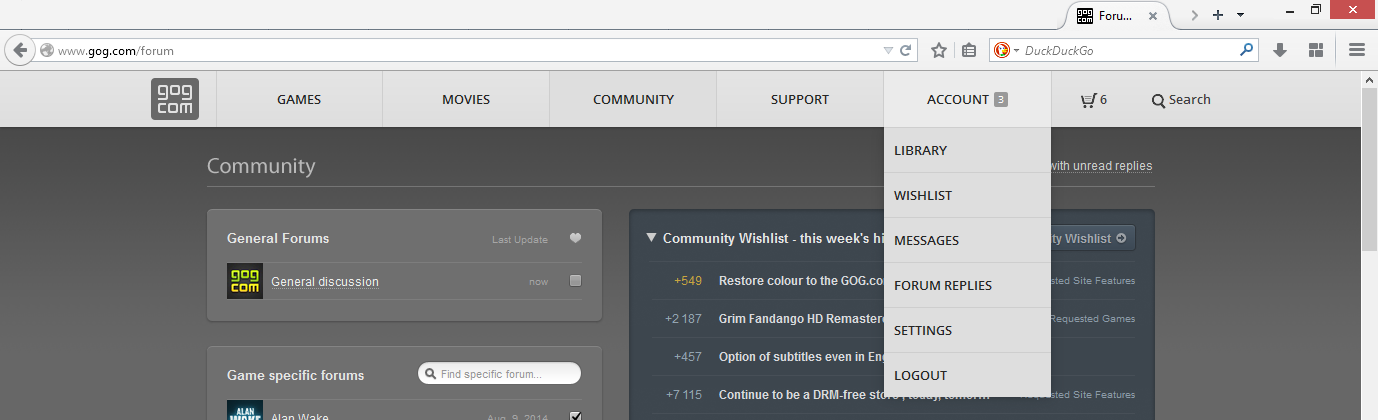Viewport: 1378px width, 420px height.
Task: Open the GAMES menu
Action: tap(299, 99)
